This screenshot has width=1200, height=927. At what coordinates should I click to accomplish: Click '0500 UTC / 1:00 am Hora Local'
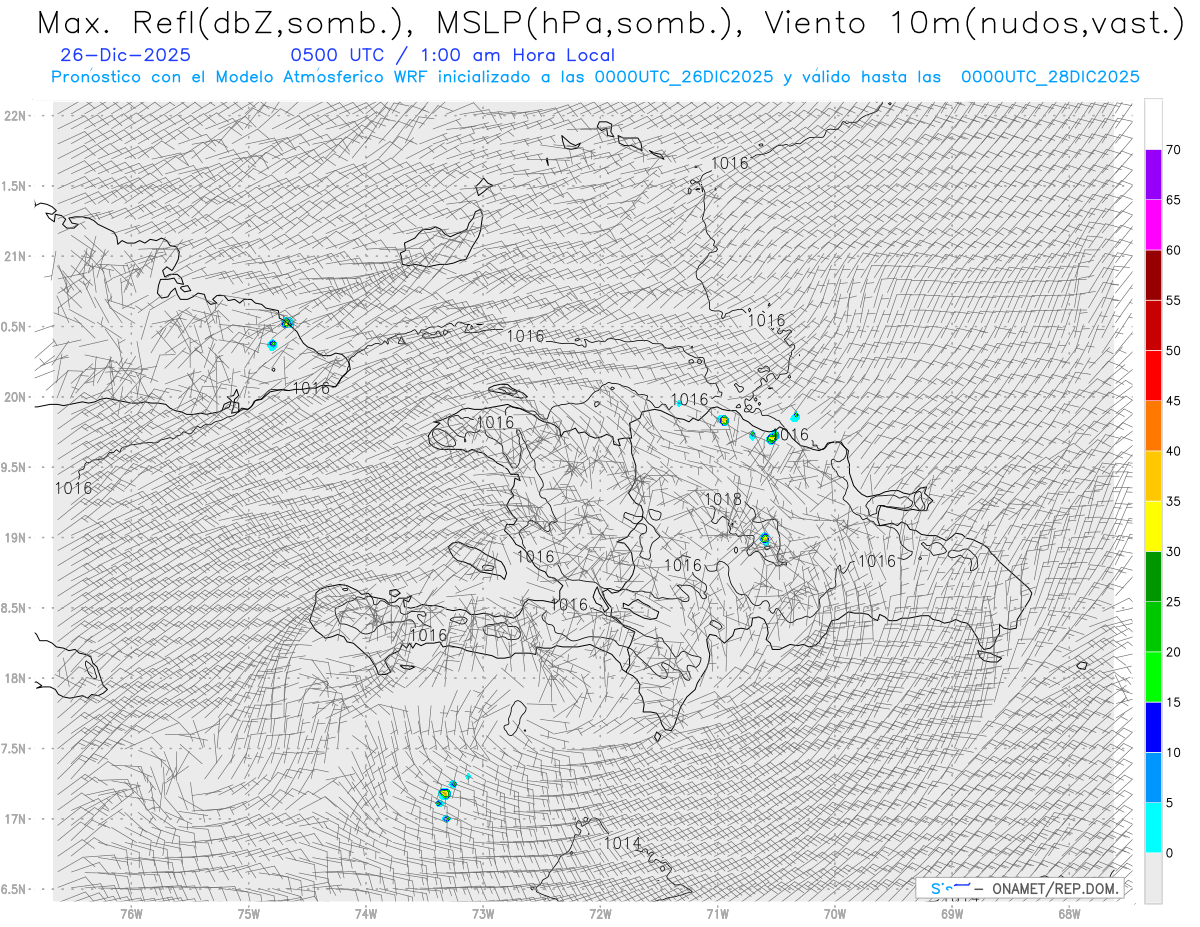pyautogui.click(x=453, y=55)
